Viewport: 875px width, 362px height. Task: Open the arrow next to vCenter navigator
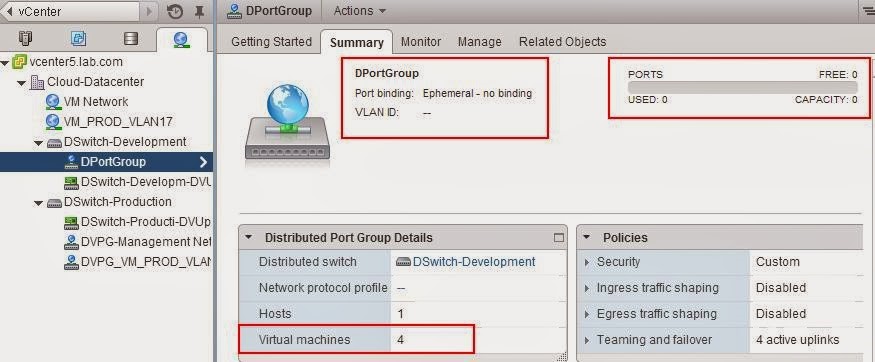tap(149, 11)
